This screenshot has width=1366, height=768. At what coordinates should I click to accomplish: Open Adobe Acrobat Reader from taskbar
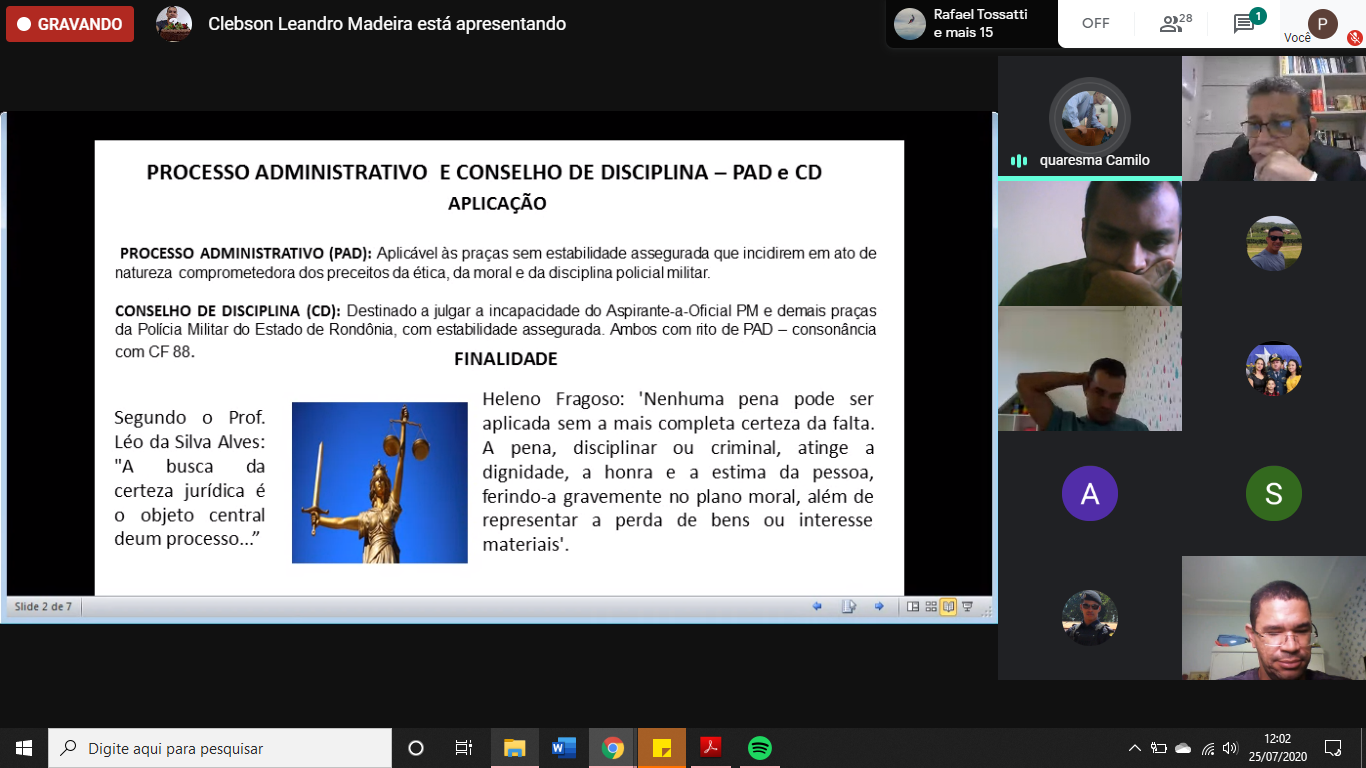coord(710,748)
